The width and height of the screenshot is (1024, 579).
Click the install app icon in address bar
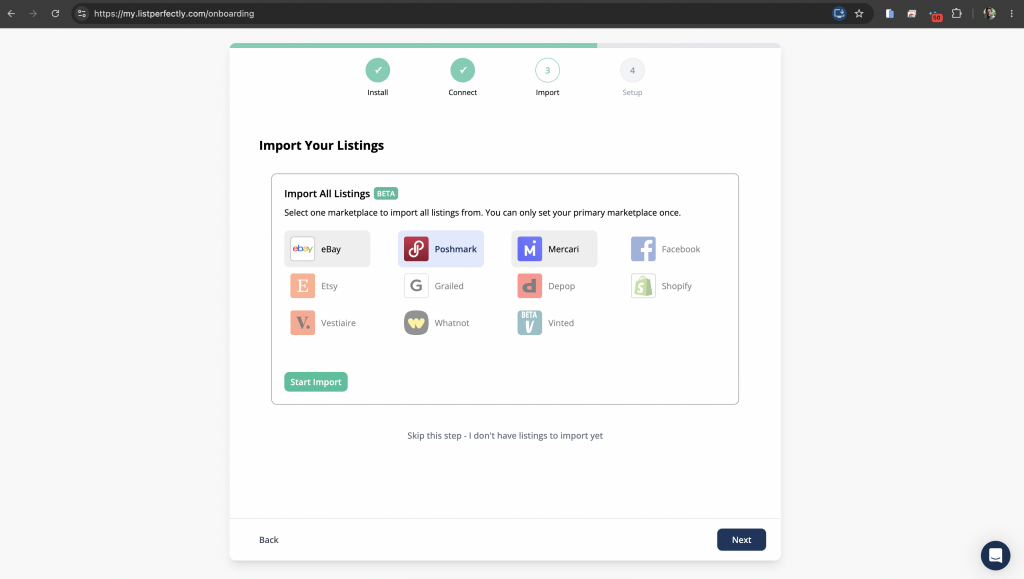pyautogui.click(x=839, y=13)
